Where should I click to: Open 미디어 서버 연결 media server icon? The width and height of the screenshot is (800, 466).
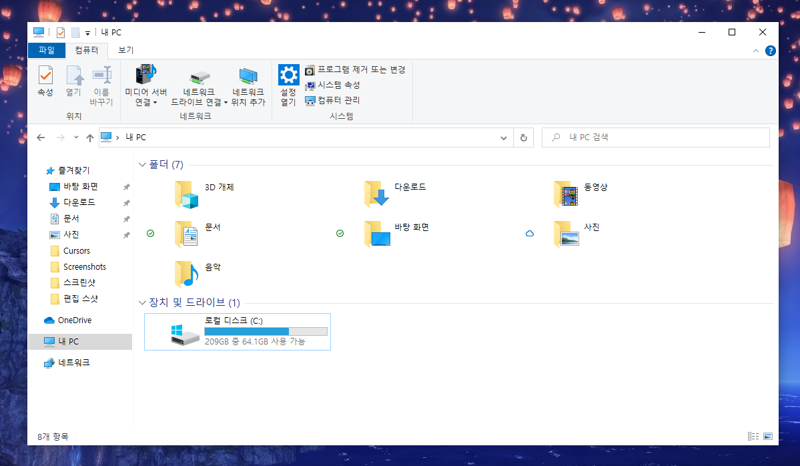tap(145, 75)
